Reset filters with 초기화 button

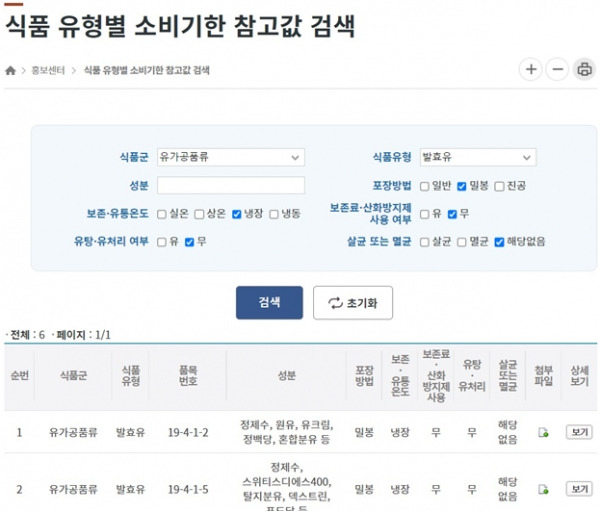[353, 303]
